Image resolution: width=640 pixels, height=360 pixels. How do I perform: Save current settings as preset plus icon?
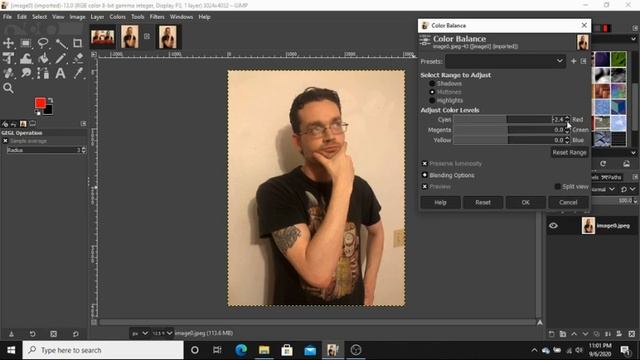(573, 61)
